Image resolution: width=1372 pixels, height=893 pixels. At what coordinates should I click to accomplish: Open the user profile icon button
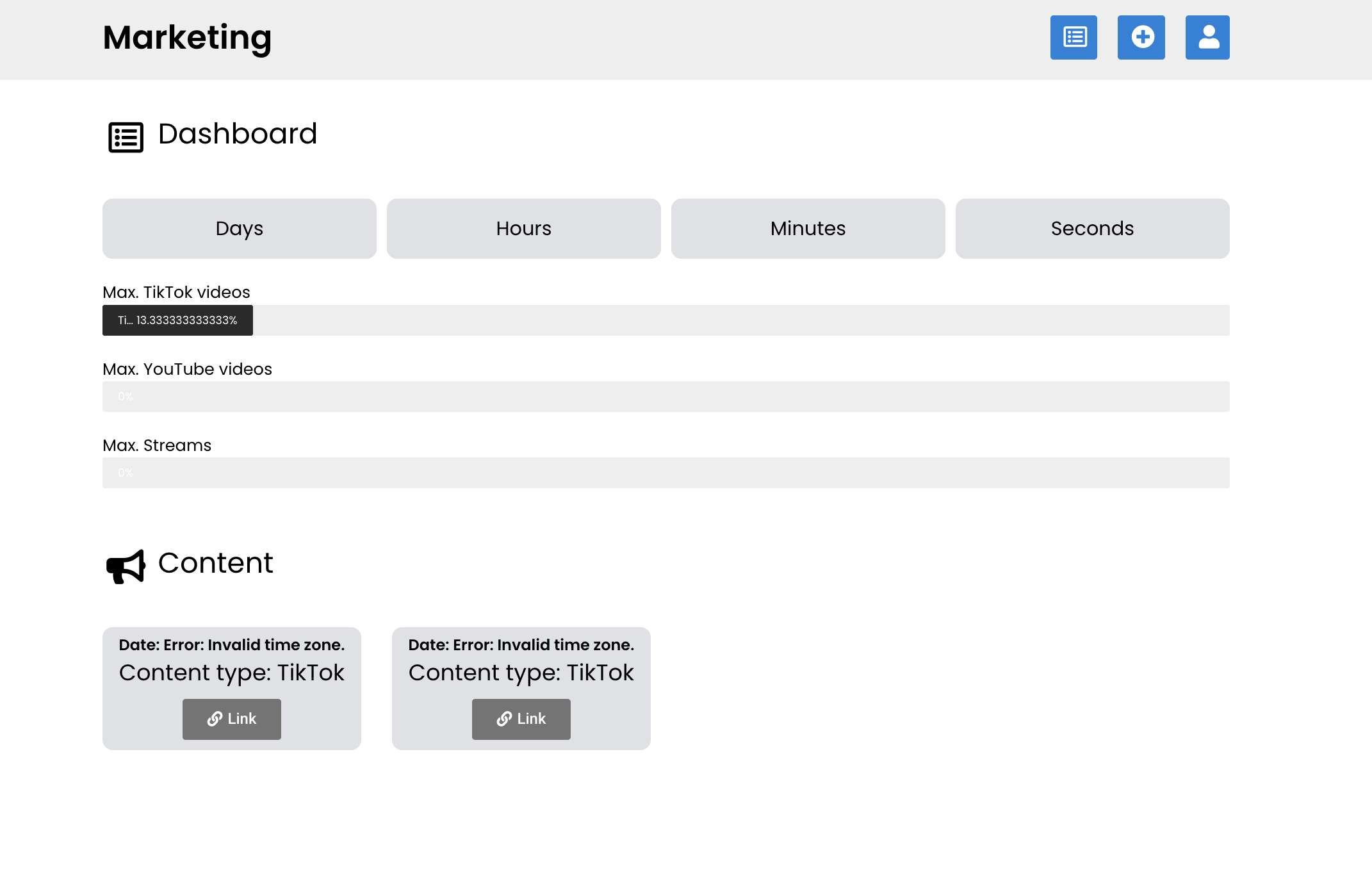(1207, 37)
